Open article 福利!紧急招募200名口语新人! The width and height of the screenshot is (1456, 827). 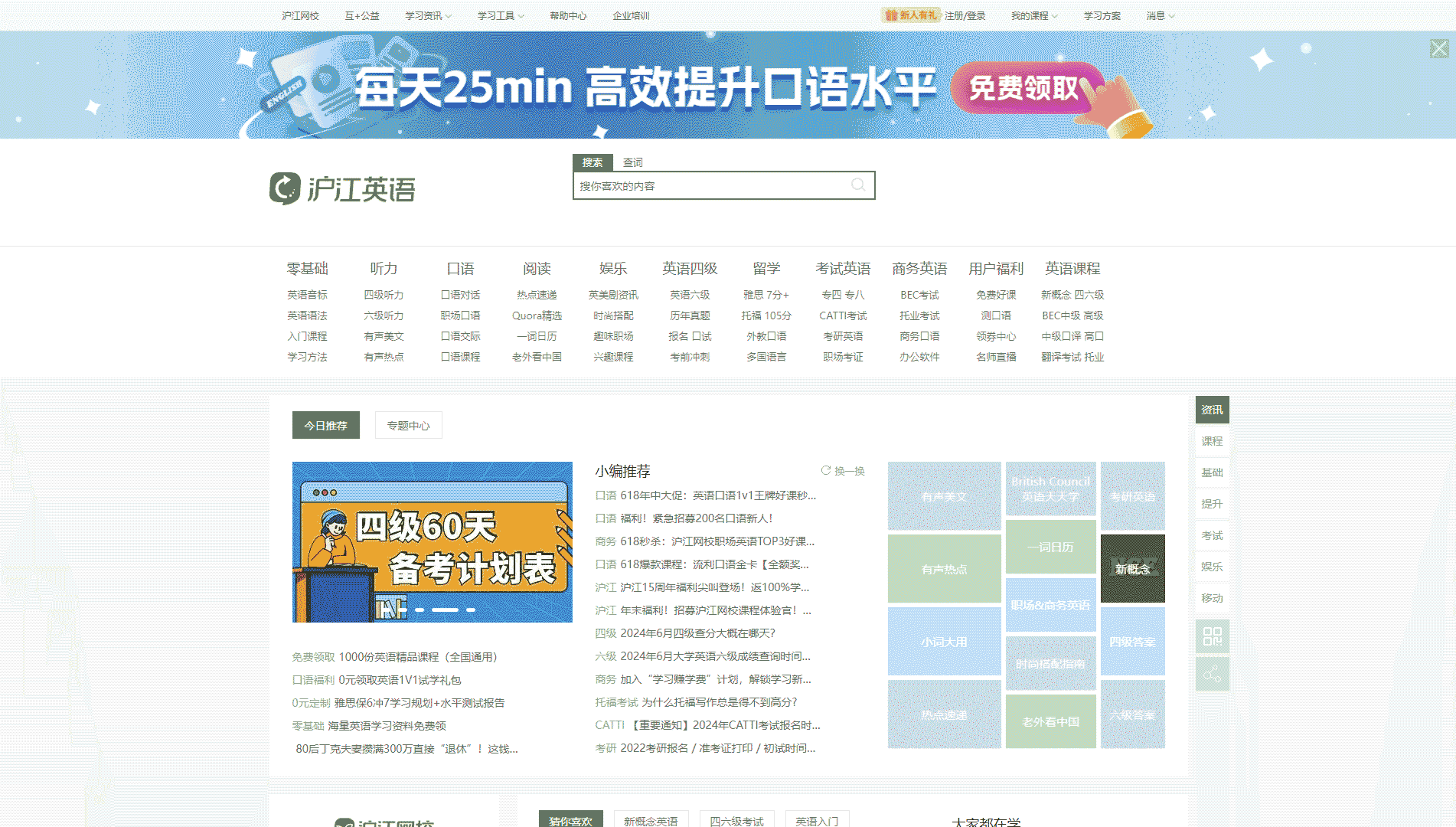[697, 518]
